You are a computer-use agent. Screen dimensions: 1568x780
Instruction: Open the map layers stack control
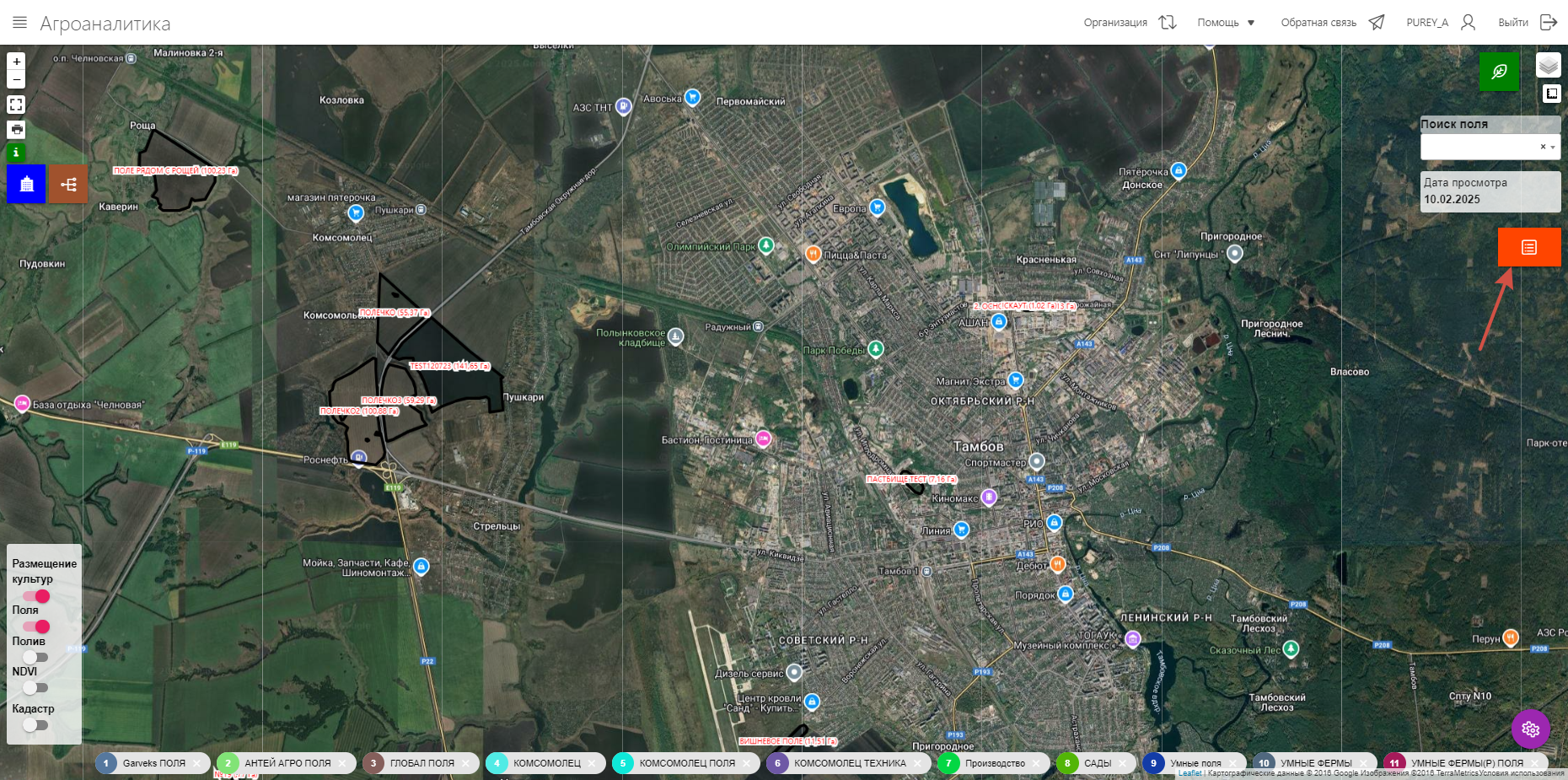pyautogui.click(x=1548, y=65)
